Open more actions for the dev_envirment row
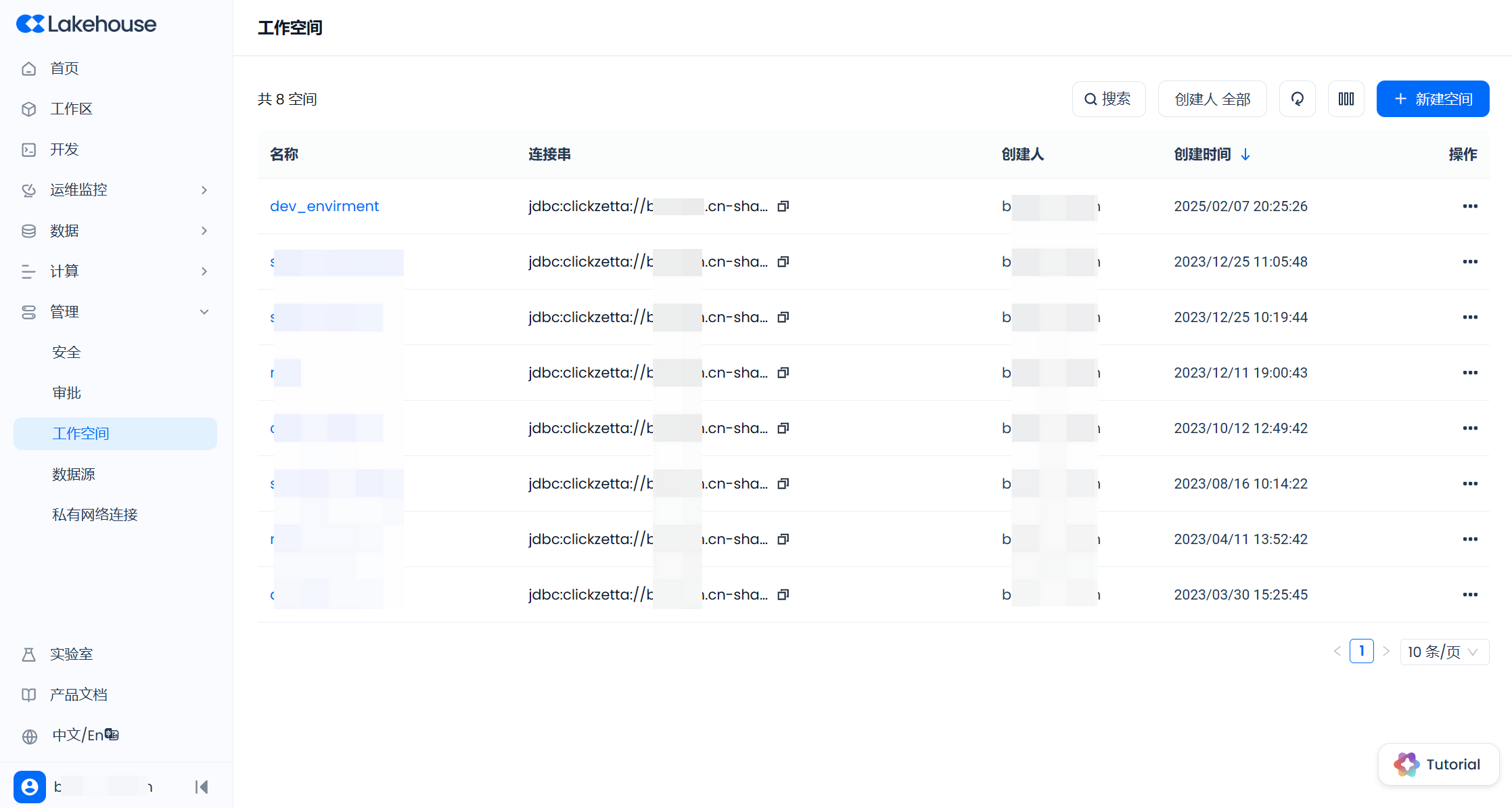 coord(1469,206)
